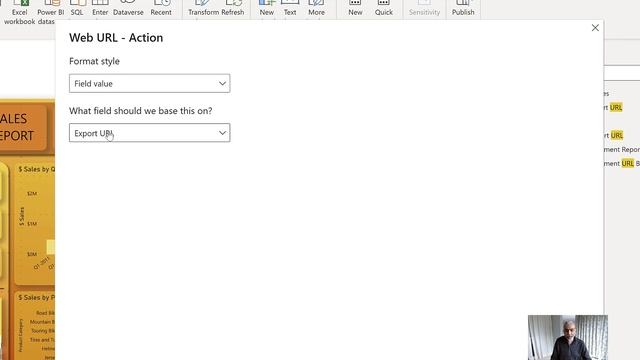
Task: Click More visuals in the ribbon
Action: point(316,9)
